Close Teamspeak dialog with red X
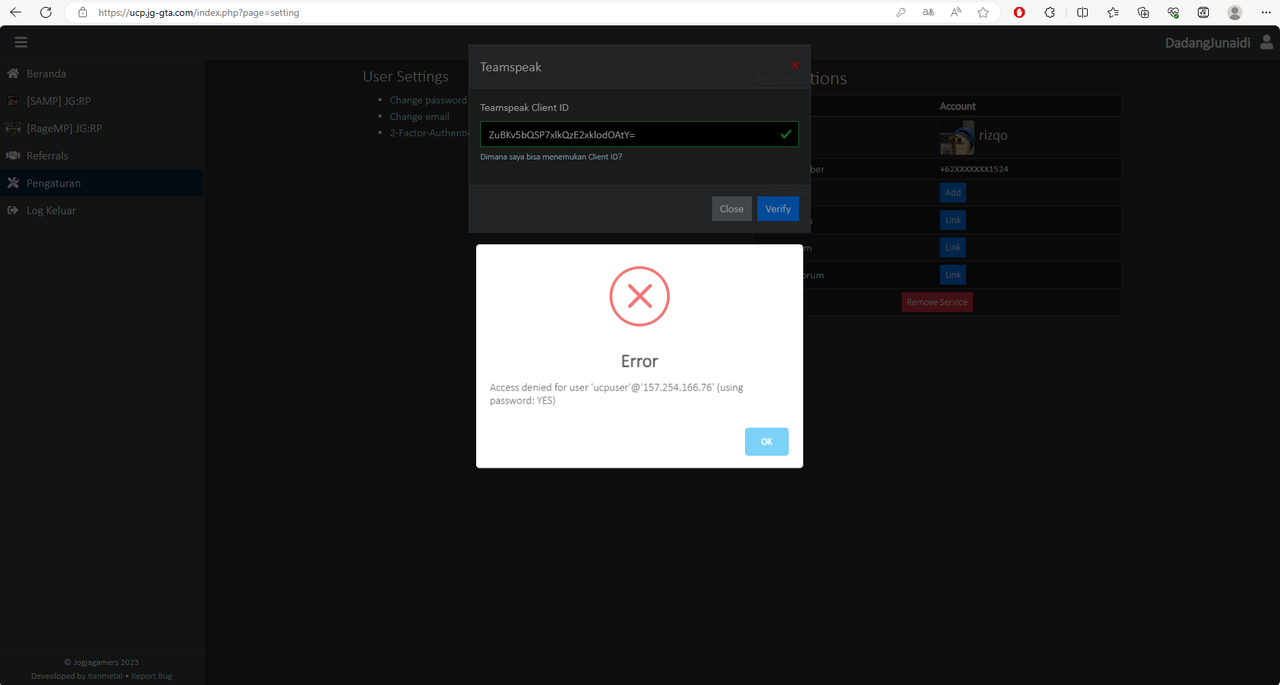 point(795,65)
